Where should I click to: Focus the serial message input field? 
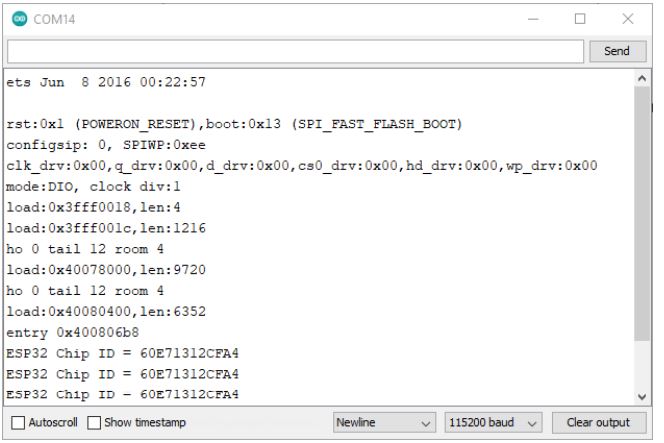click(x=294, y=50)
